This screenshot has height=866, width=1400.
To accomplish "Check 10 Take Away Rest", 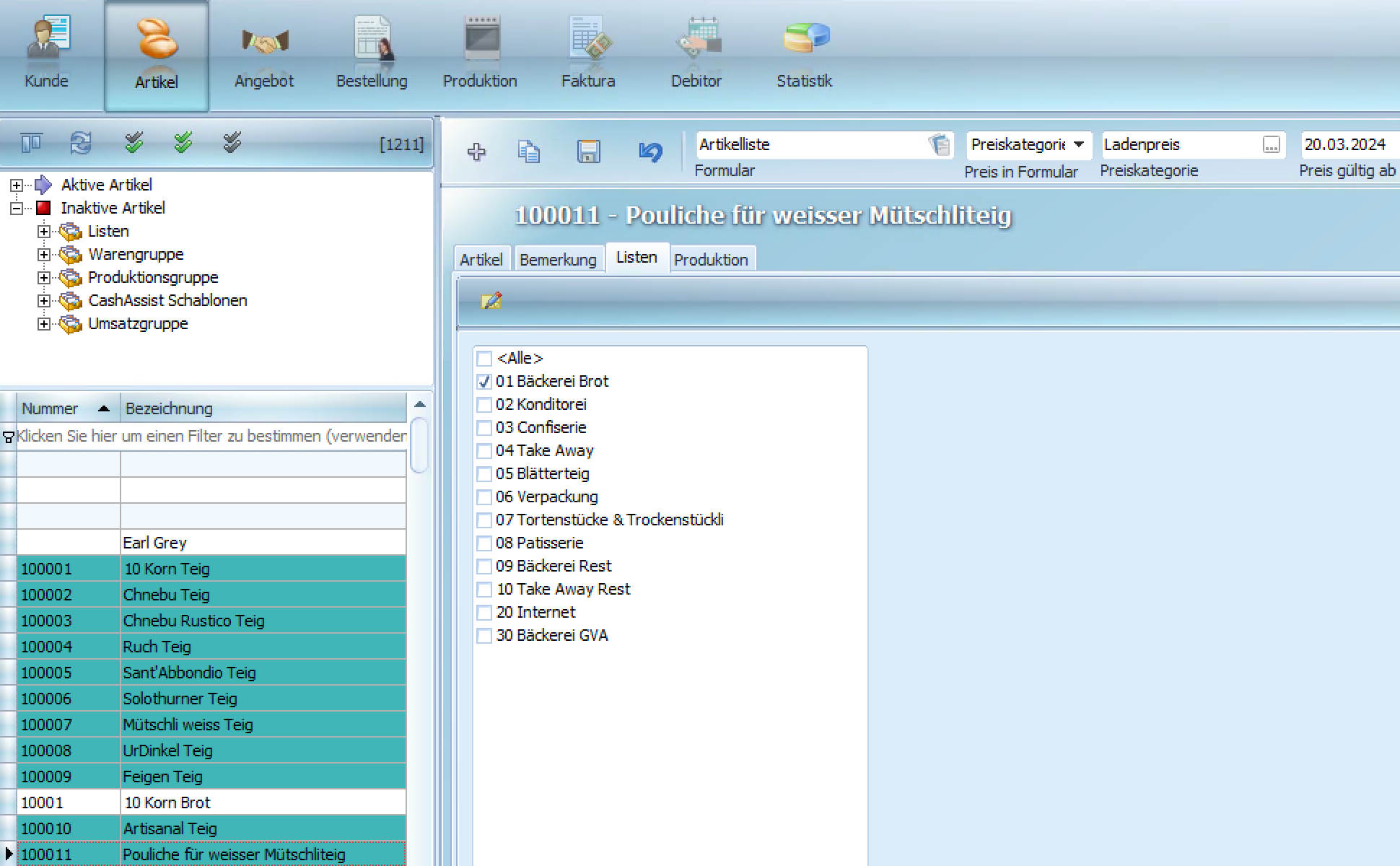I will tap(484, 589).
